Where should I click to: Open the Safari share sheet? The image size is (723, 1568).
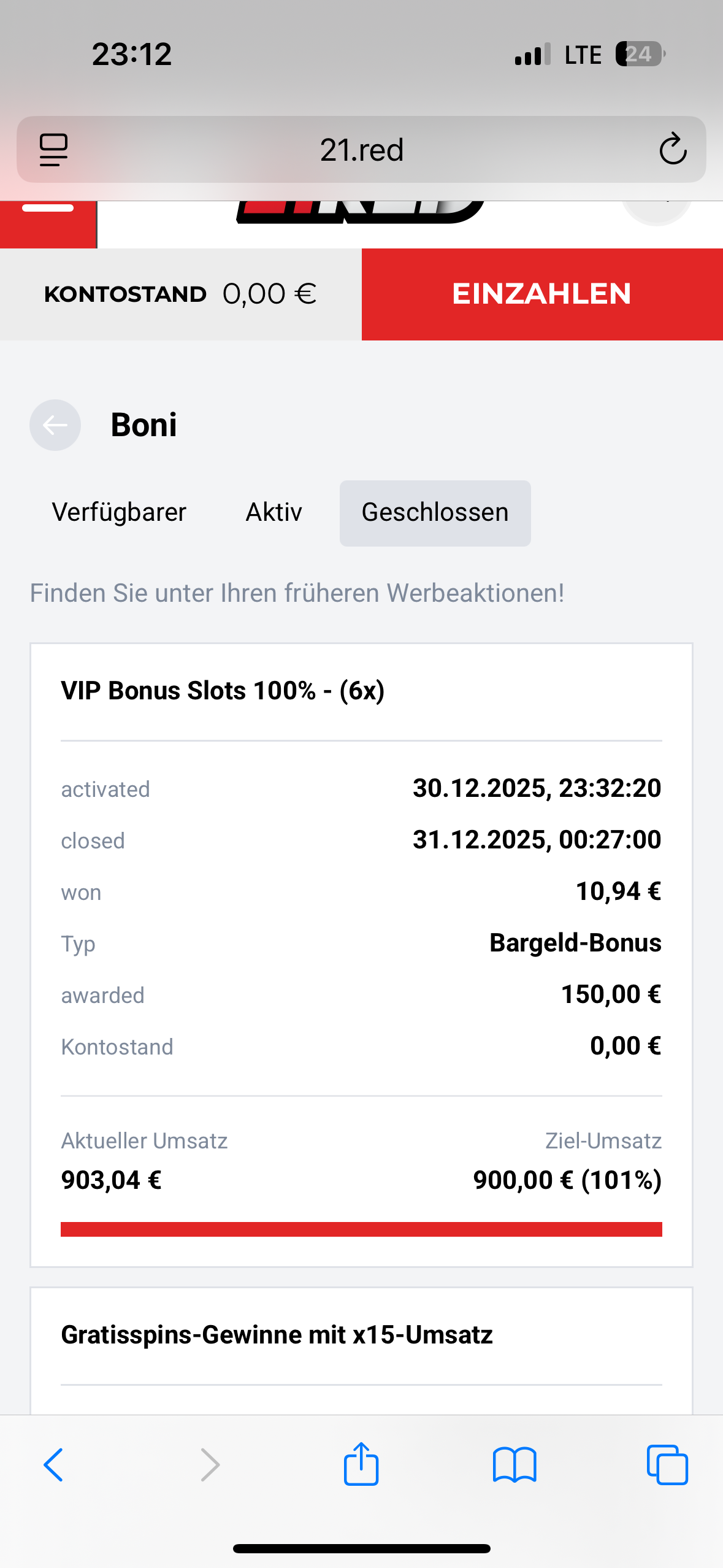(x=361, y=1464)
